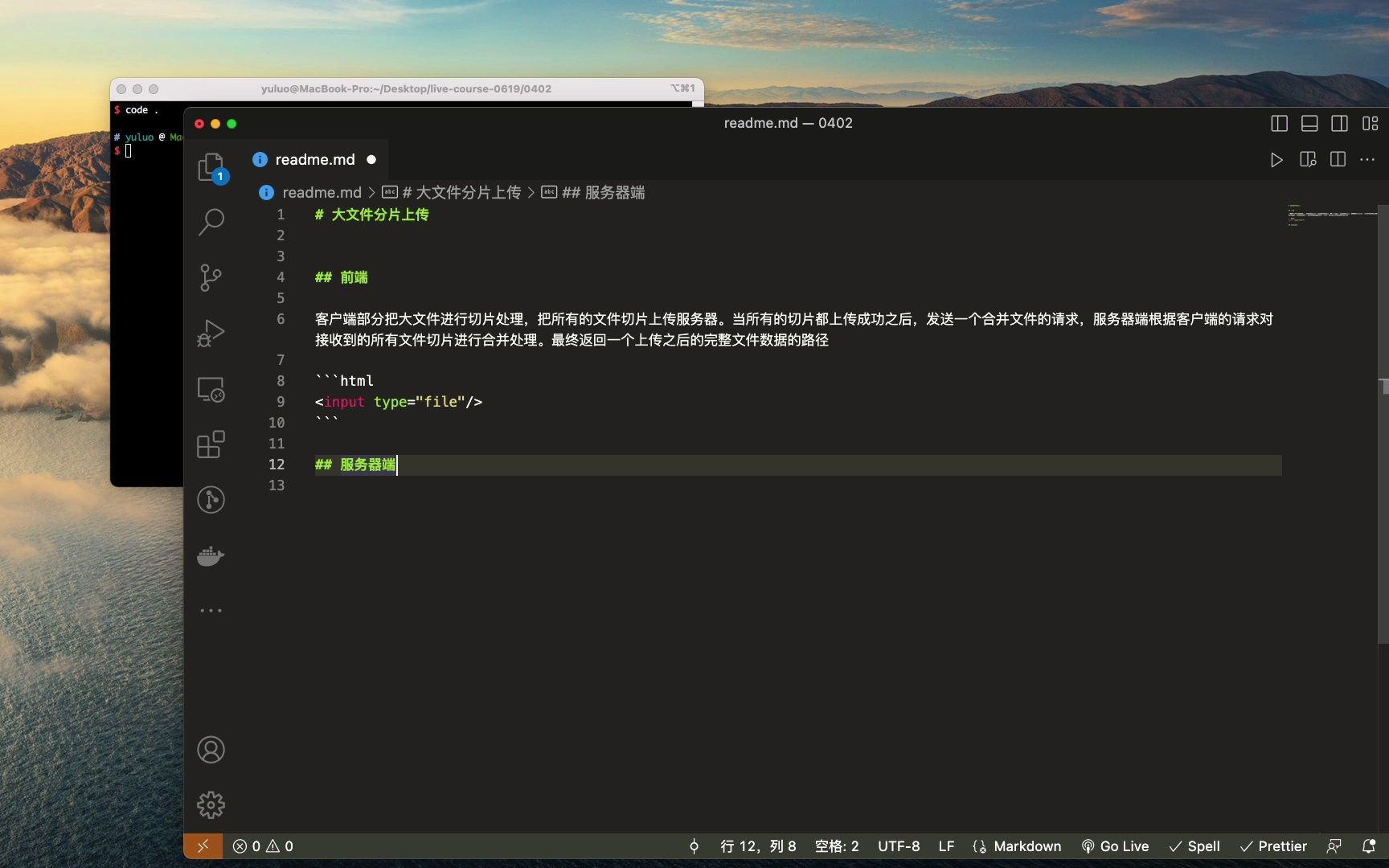This screenshot has height=868, width=1389.
Task: Open the Git Graph circular icon
Action: (x=211, y=500)
